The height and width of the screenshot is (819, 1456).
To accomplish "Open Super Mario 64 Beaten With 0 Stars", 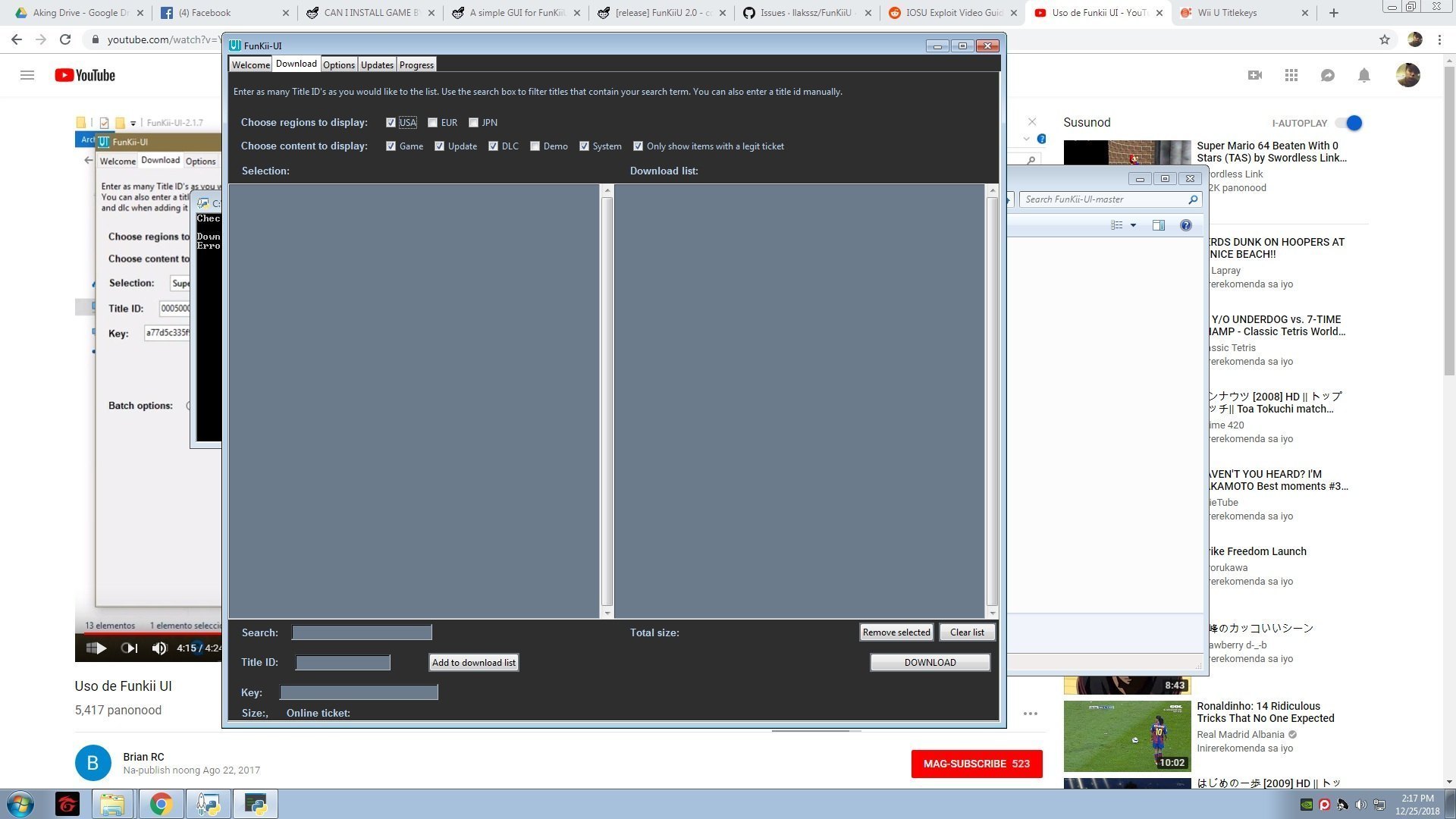I will [x=1272, y=152].
